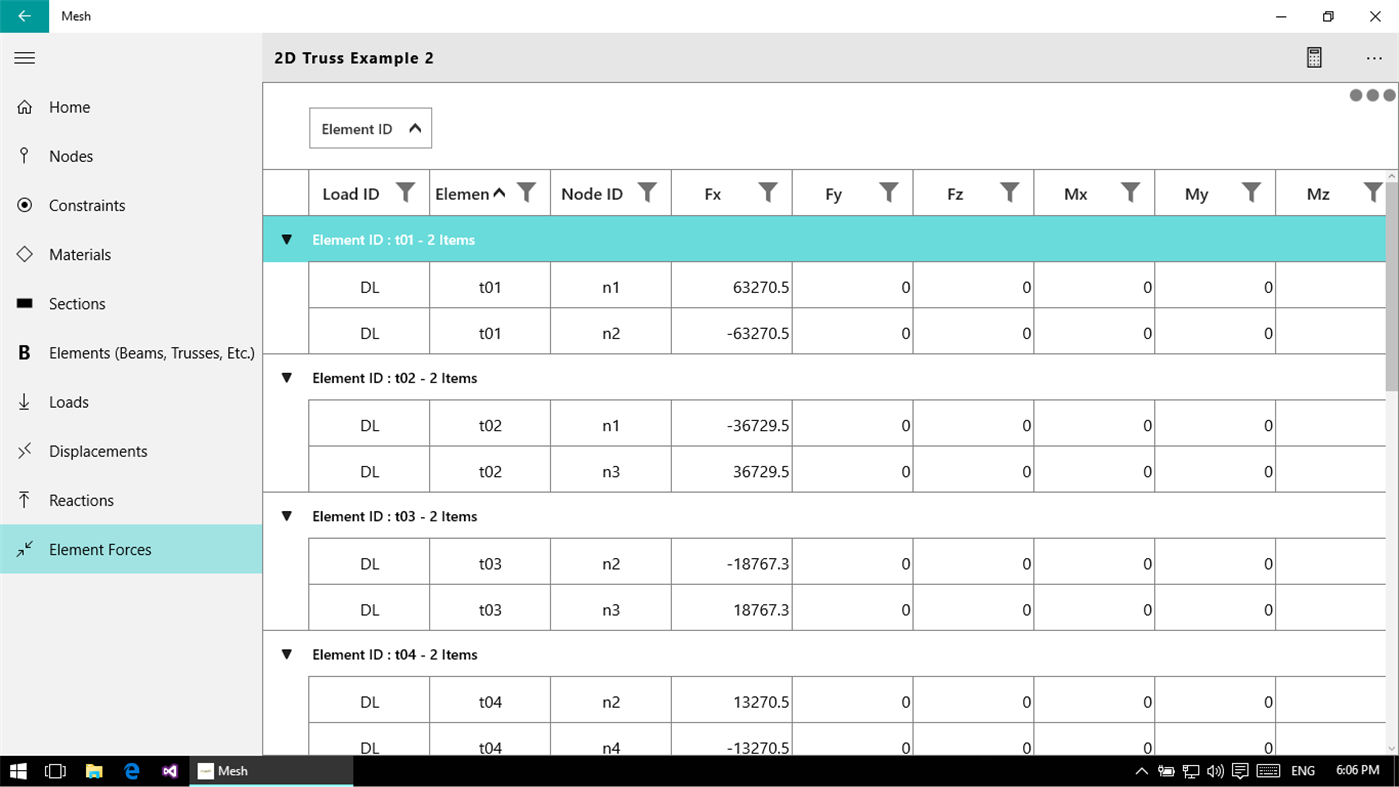Collapse the Element ID t01 group
The width and height of the screenshot is (1399, 787).
point(286,239)
